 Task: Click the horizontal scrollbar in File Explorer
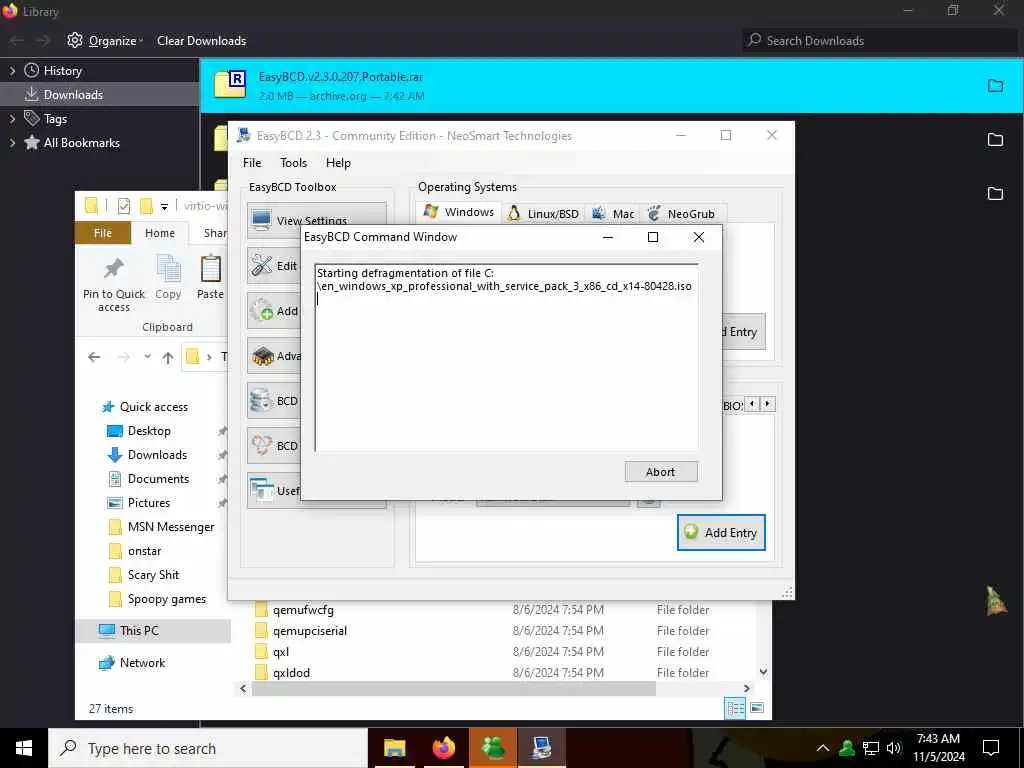453,688
